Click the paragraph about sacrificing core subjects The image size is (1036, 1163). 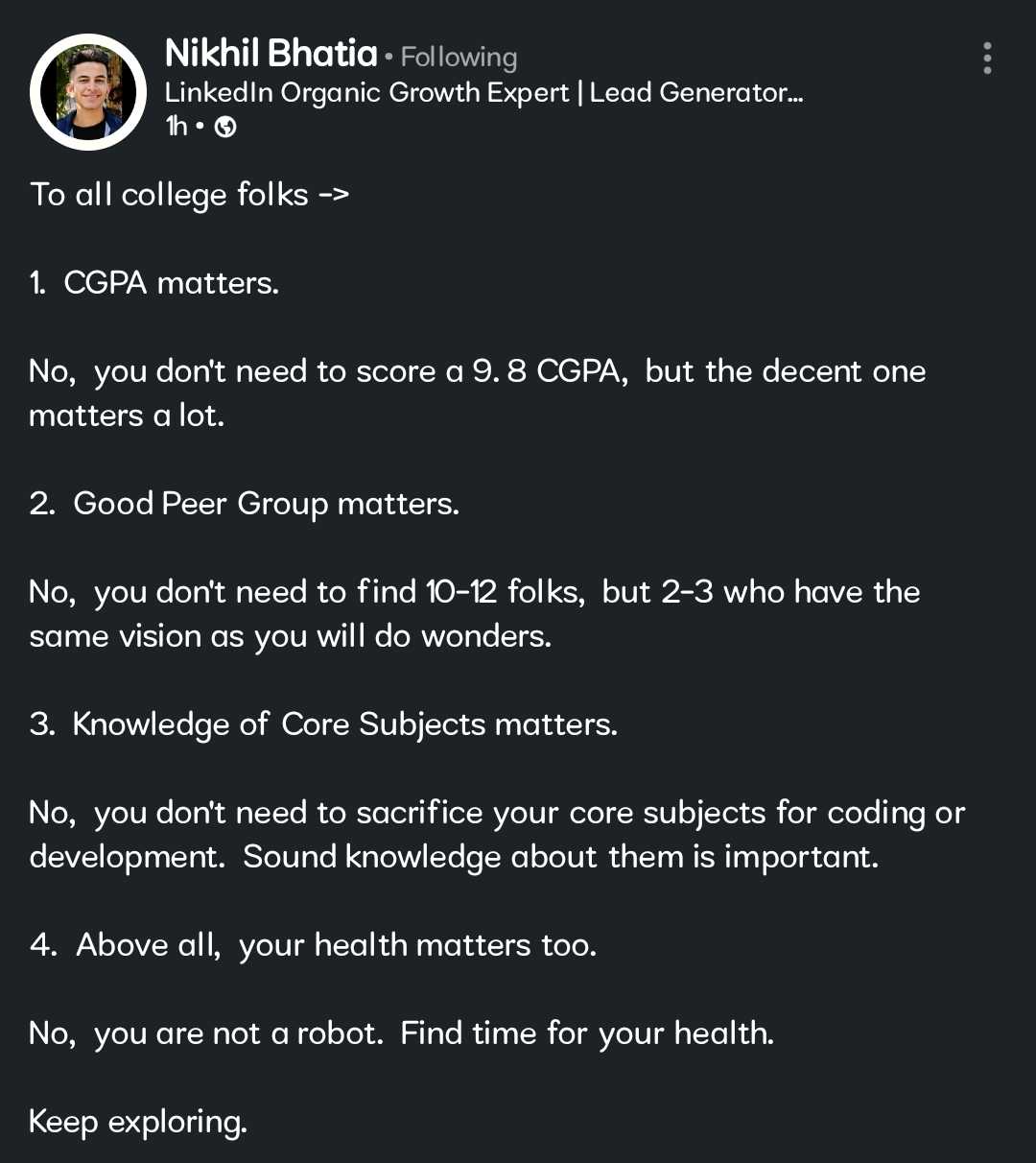pos(496,813)
